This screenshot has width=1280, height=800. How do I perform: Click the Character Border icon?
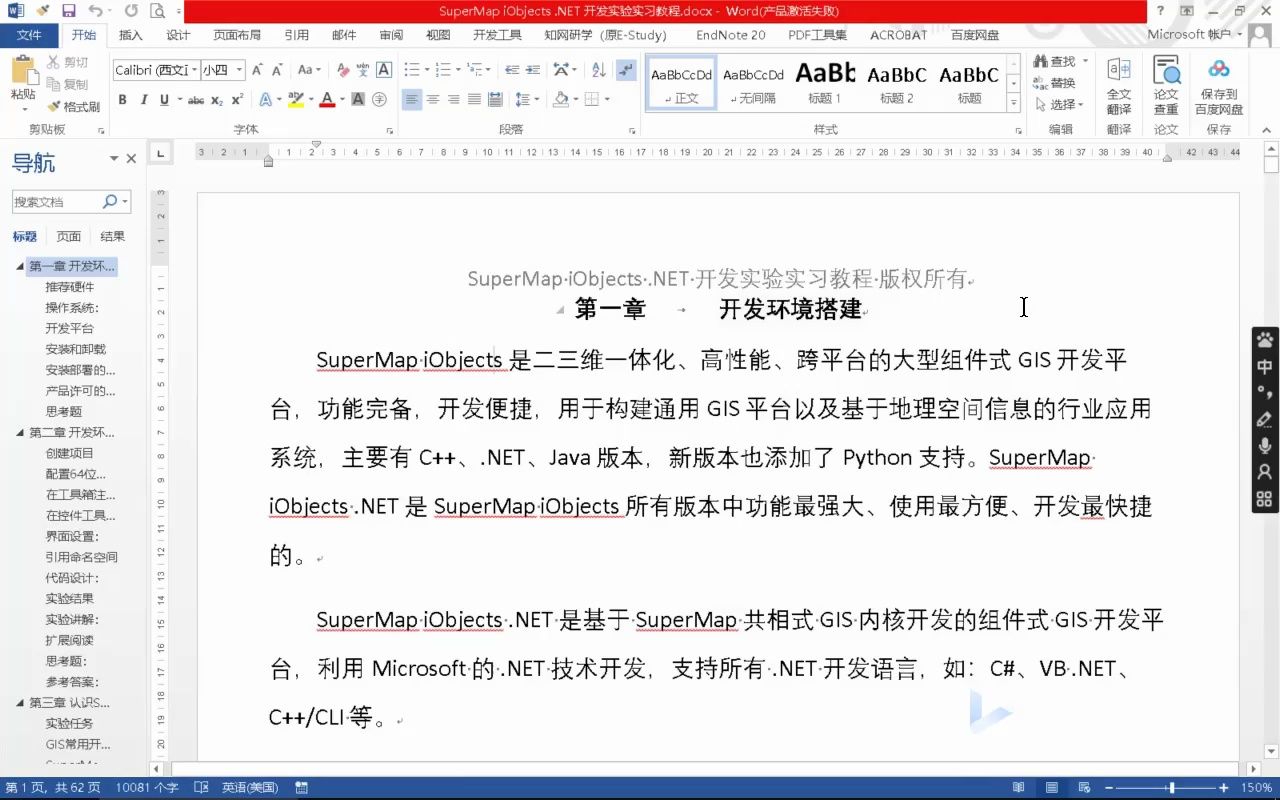pos(384,70)
